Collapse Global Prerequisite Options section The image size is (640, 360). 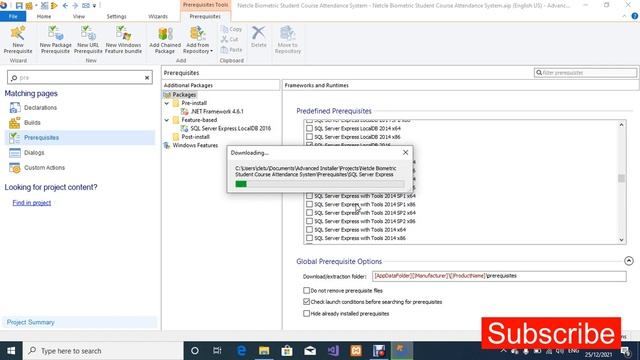click(x=629, y=261)
